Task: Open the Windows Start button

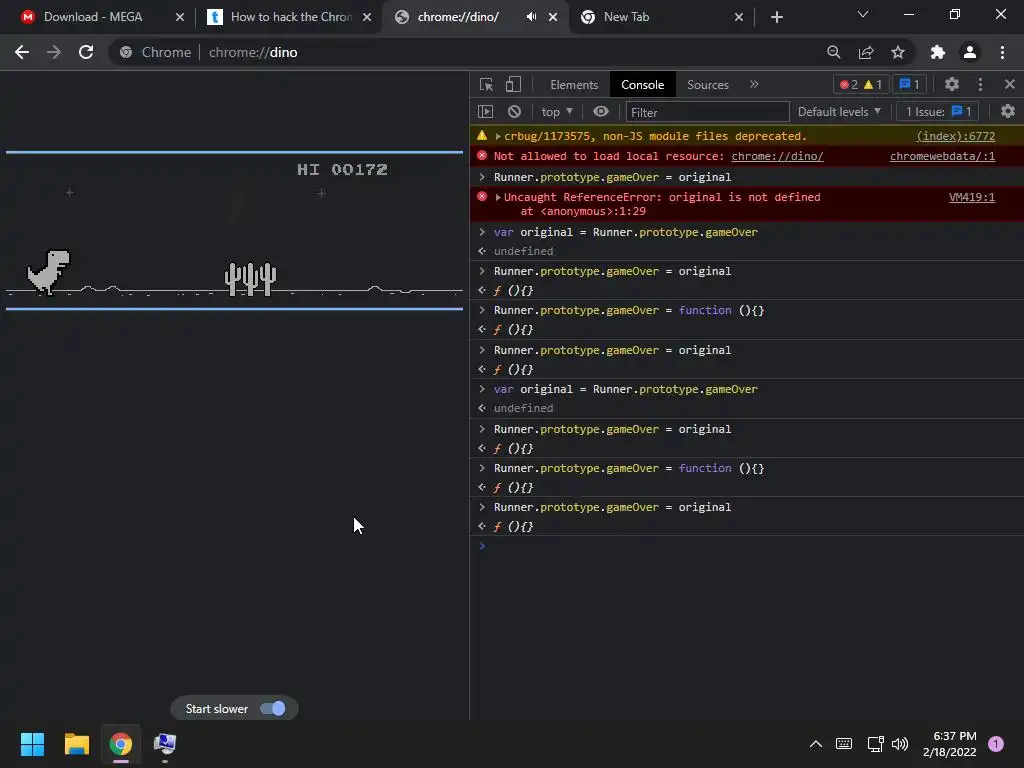Action: click(32, 744)
